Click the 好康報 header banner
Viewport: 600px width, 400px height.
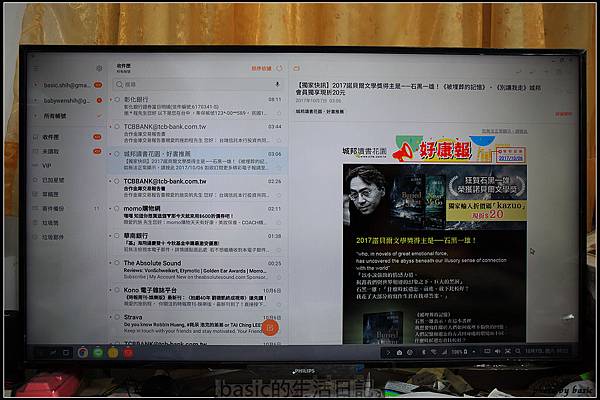434,149
